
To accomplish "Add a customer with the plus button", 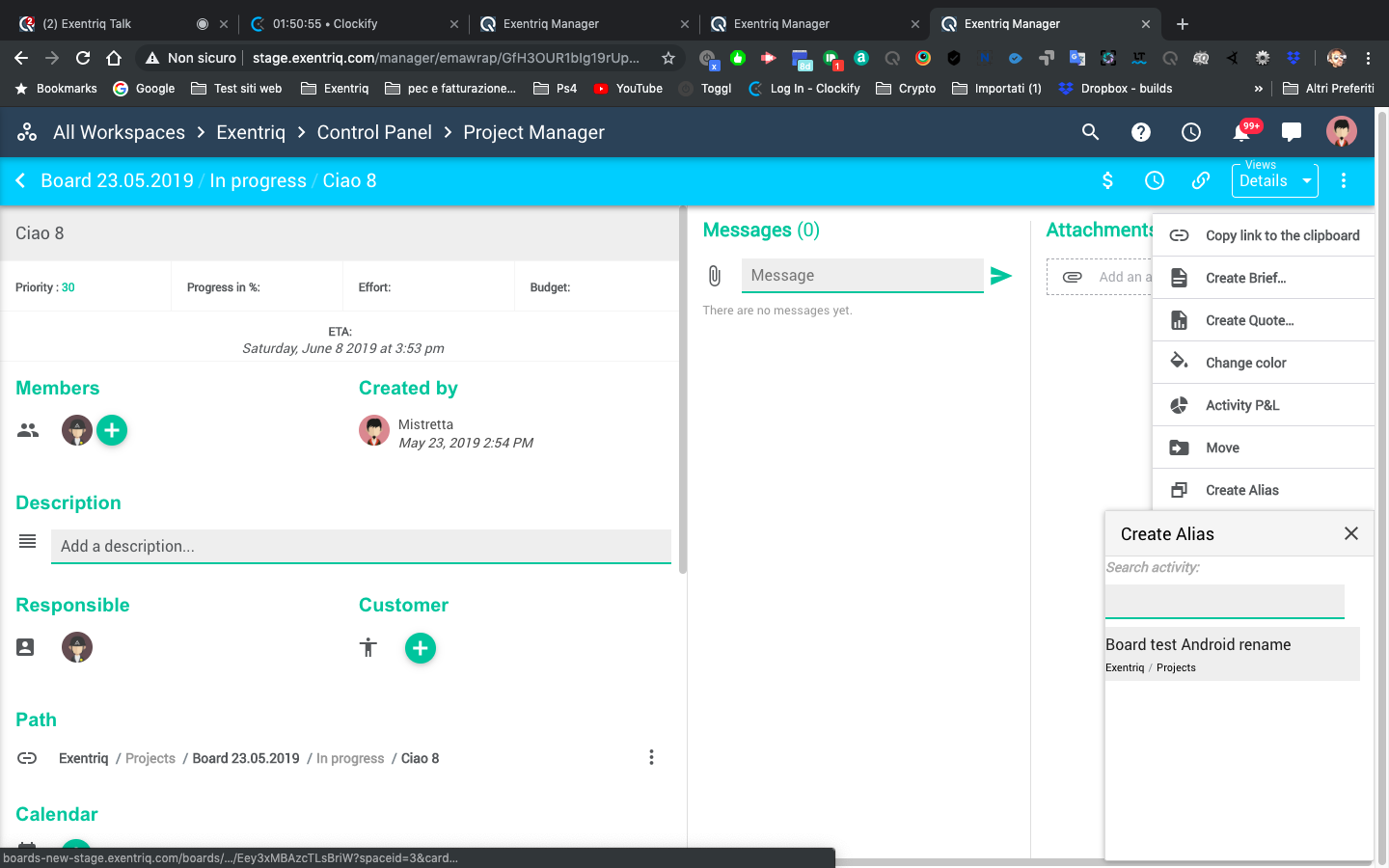I will pos(420,648).
